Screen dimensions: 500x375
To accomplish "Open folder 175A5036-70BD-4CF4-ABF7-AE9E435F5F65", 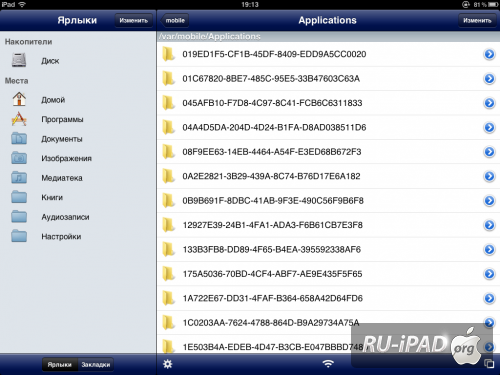I will [328, 274].
